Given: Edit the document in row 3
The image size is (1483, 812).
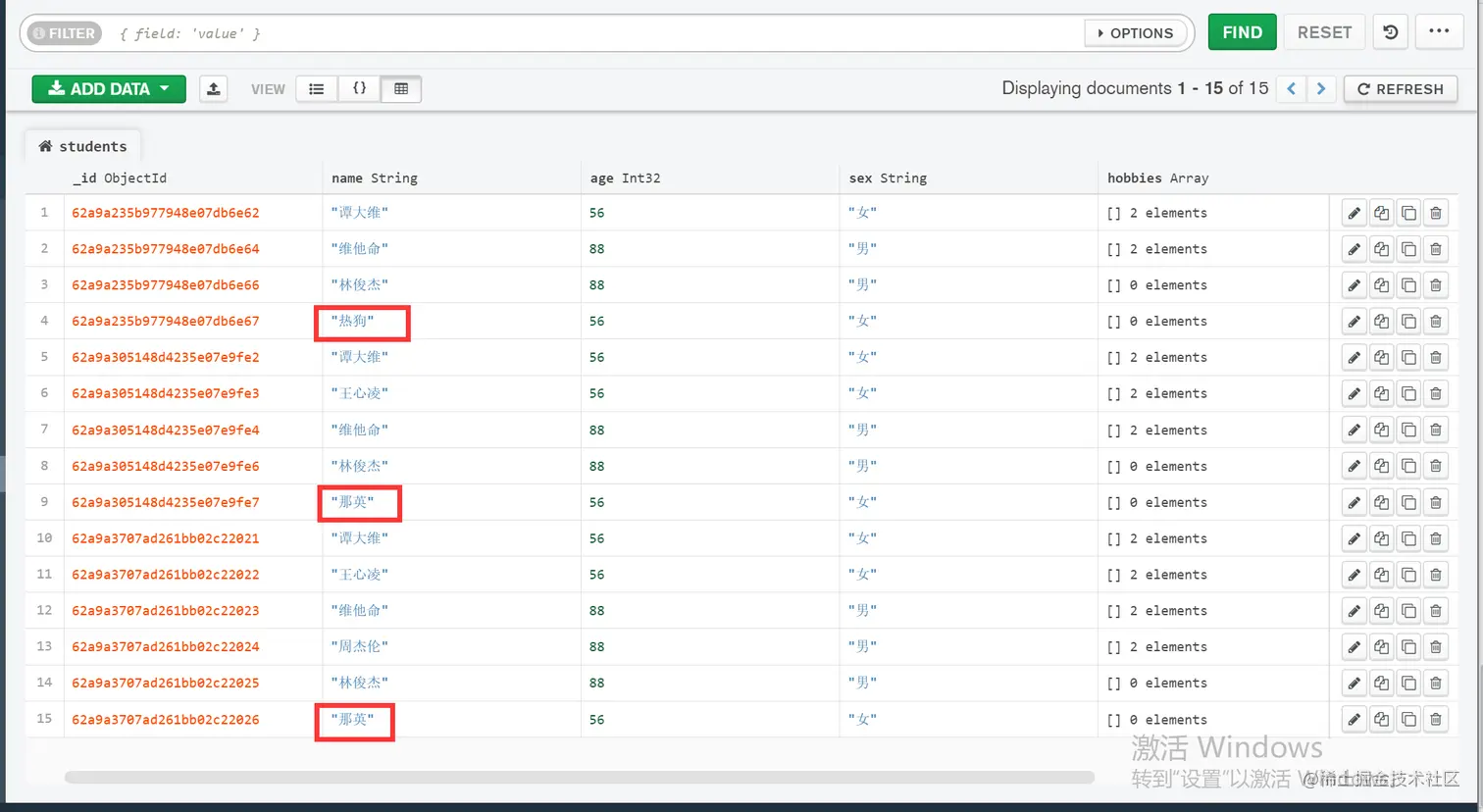Looking at the screenshot, I should tap(1354, 285).
